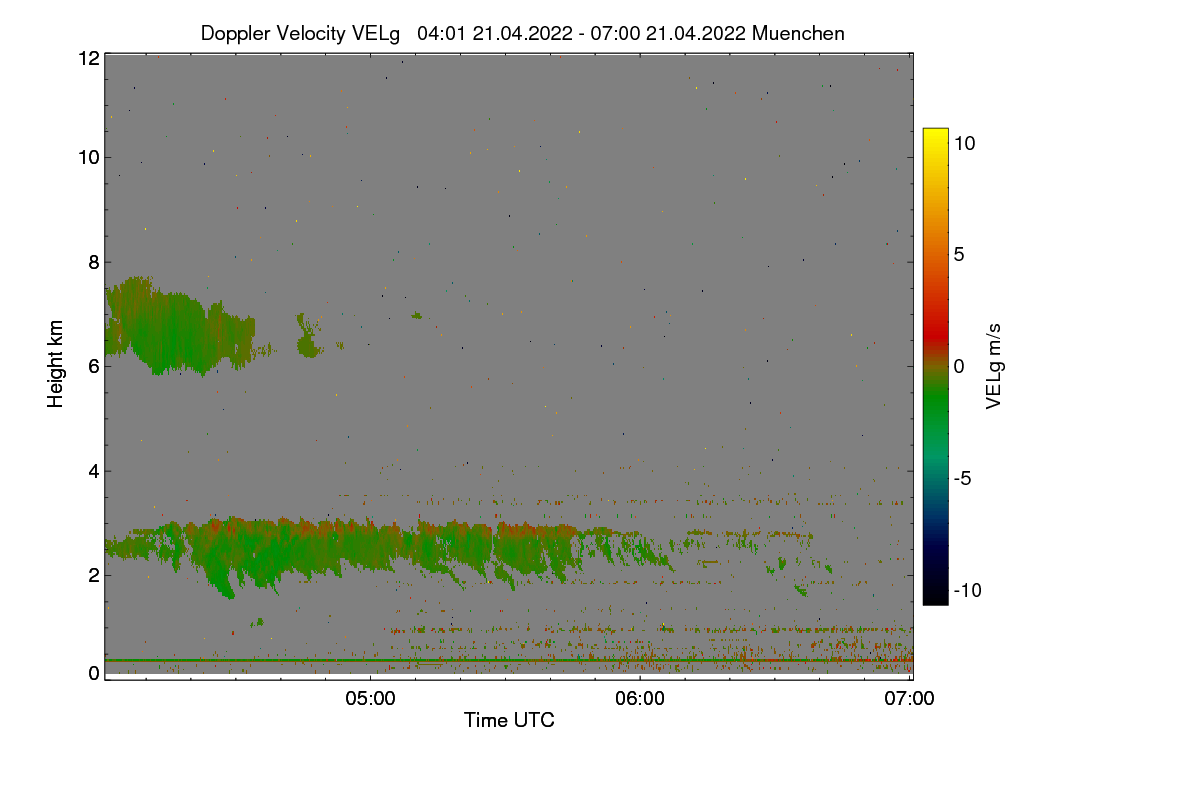Select the 06:00 time axis label
The width and height of the screenshot is (1200, 800).
pos(640,699)
